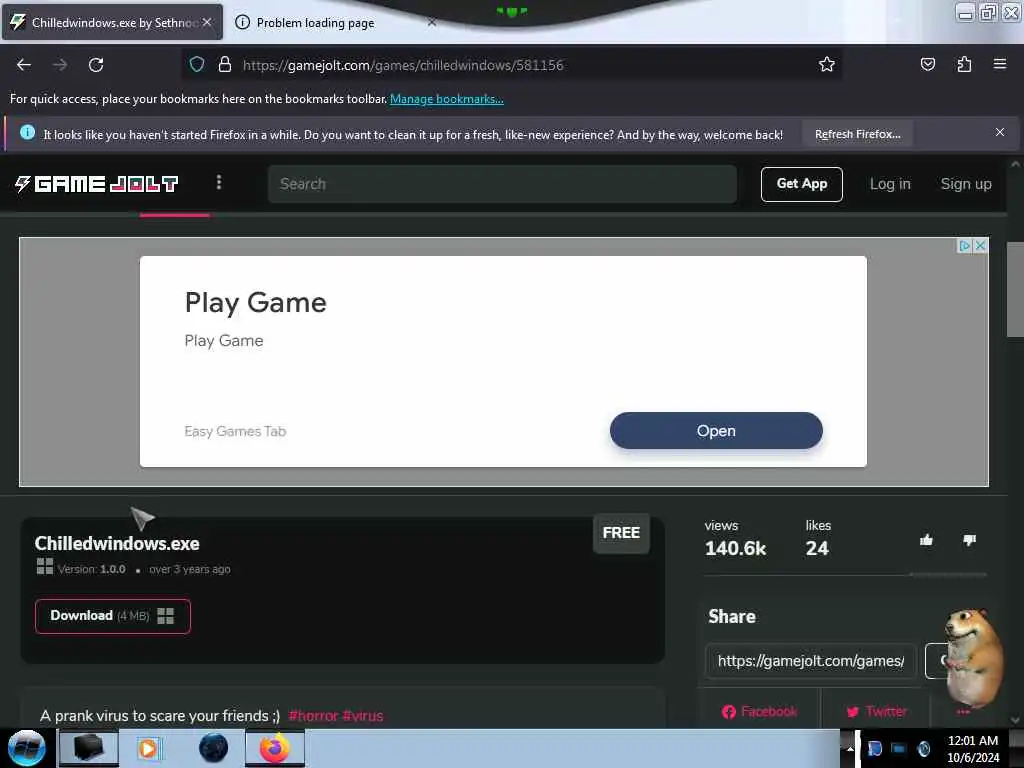This screenshot has height=768, width=1024.
Task: Open the #virus hashtag
Action: [x=363, y=716]
